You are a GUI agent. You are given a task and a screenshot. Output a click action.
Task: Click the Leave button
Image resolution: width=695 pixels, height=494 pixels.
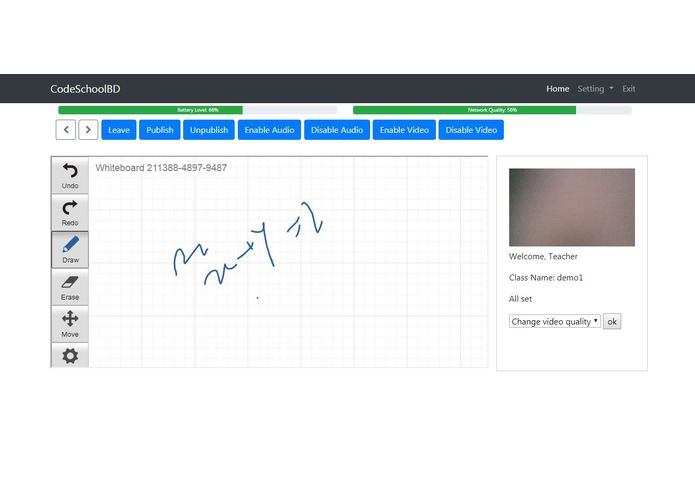pyautogui.click(x=119, y=130)
